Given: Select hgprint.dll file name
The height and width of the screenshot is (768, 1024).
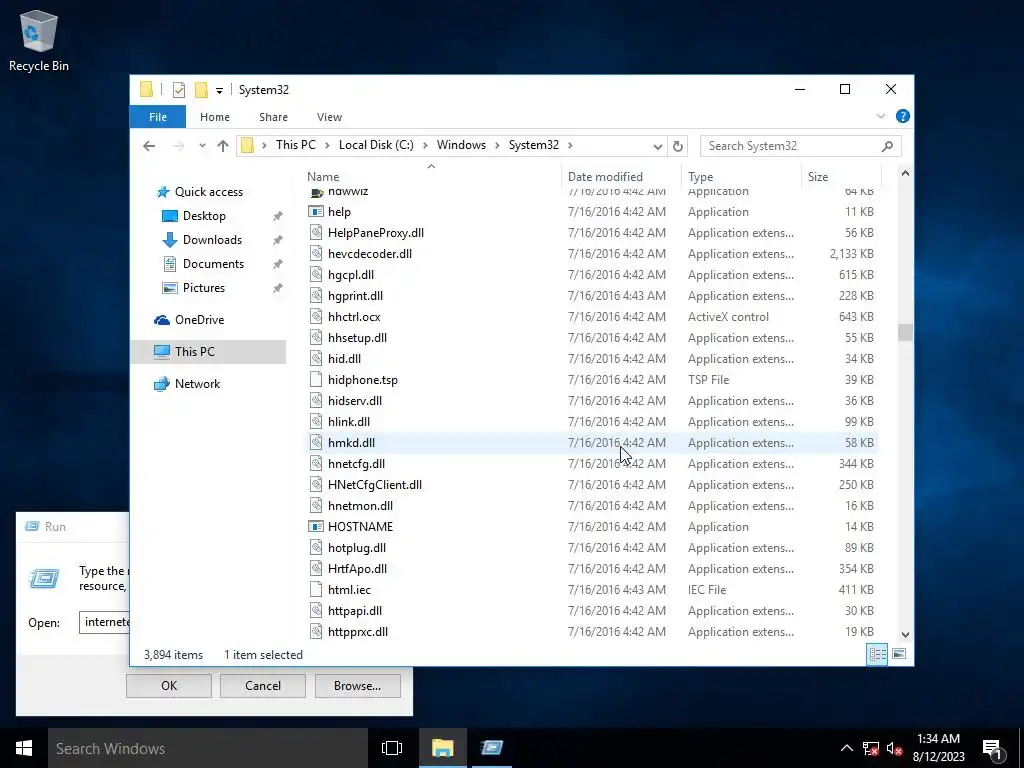Looking at the screenshot, I should (x=355, y=296).
